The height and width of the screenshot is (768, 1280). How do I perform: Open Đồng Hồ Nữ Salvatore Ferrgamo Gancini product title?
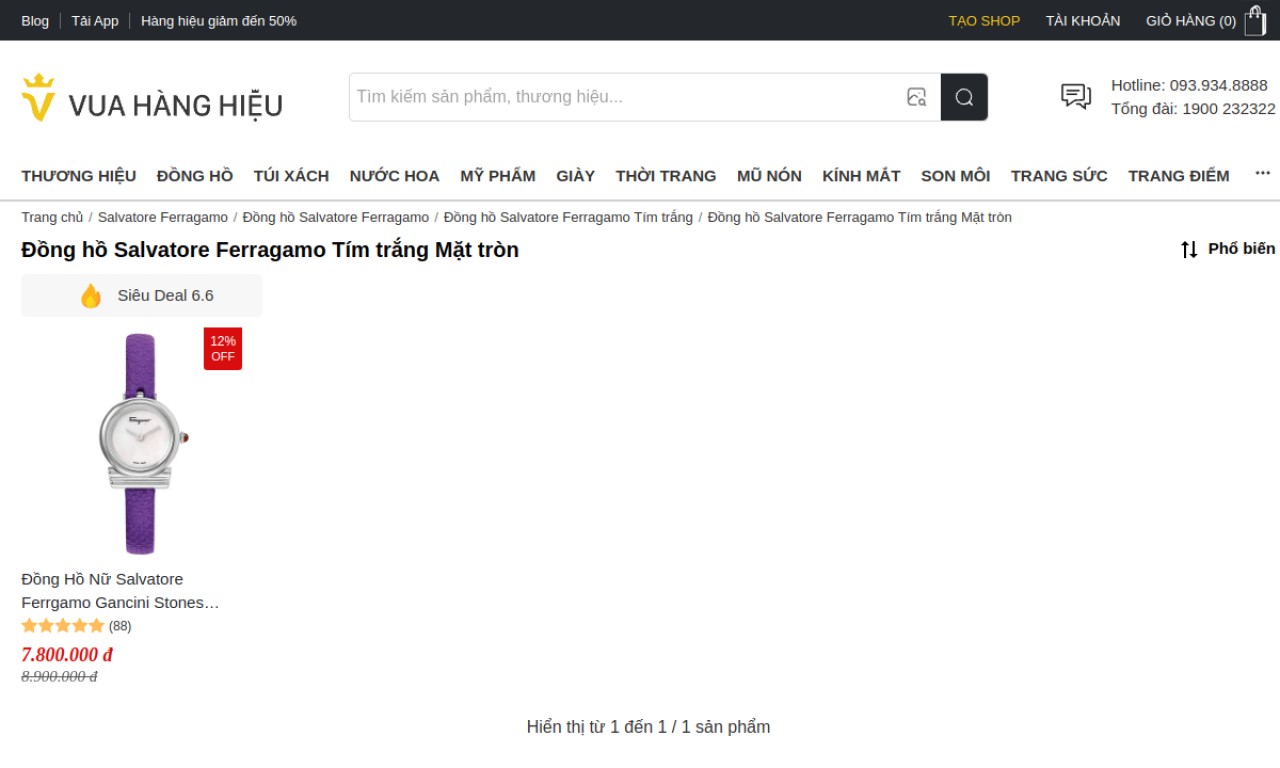[x=120, y=591]
